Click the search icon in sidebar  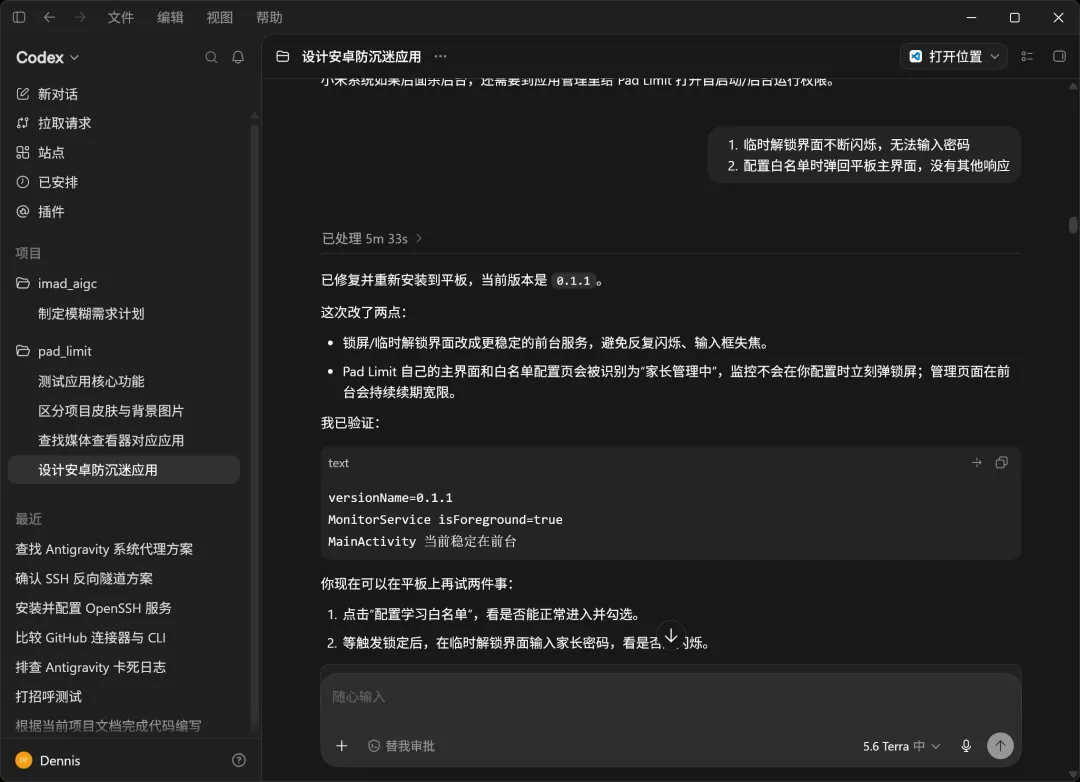211,57
